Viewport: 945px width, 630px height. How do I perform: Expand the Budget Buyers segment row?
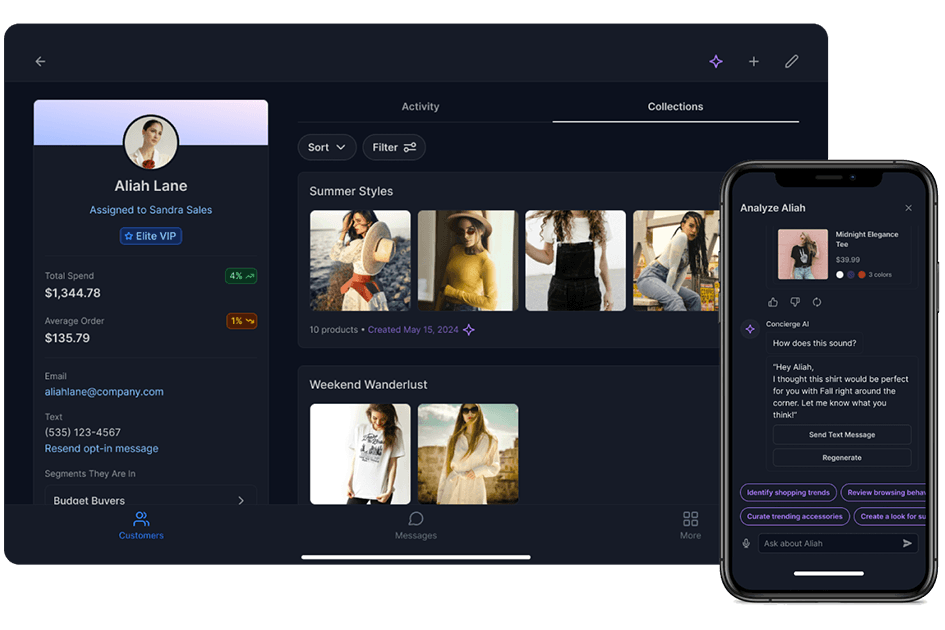click(151, 500)
